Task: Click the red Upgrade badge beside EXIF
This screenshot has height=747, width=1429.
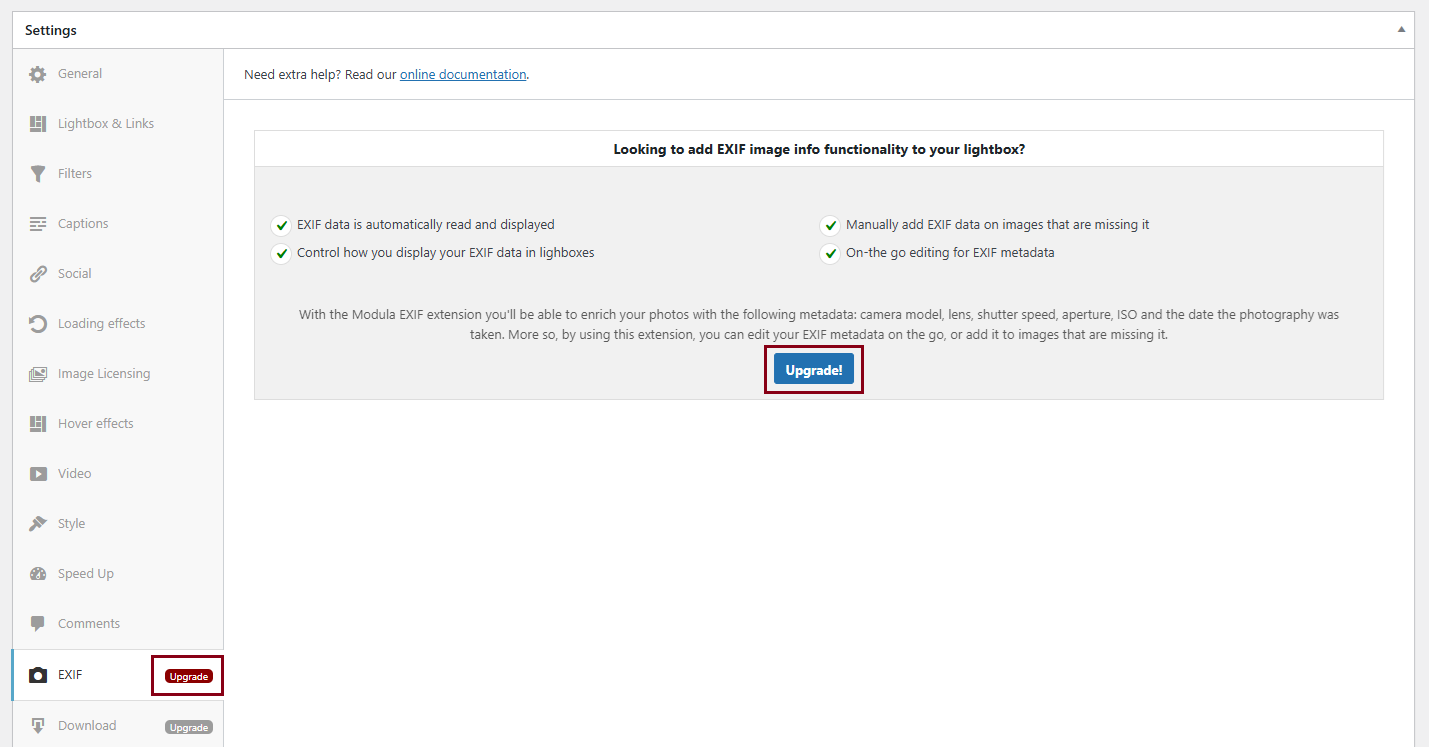Action: click(x=189, y=677)
